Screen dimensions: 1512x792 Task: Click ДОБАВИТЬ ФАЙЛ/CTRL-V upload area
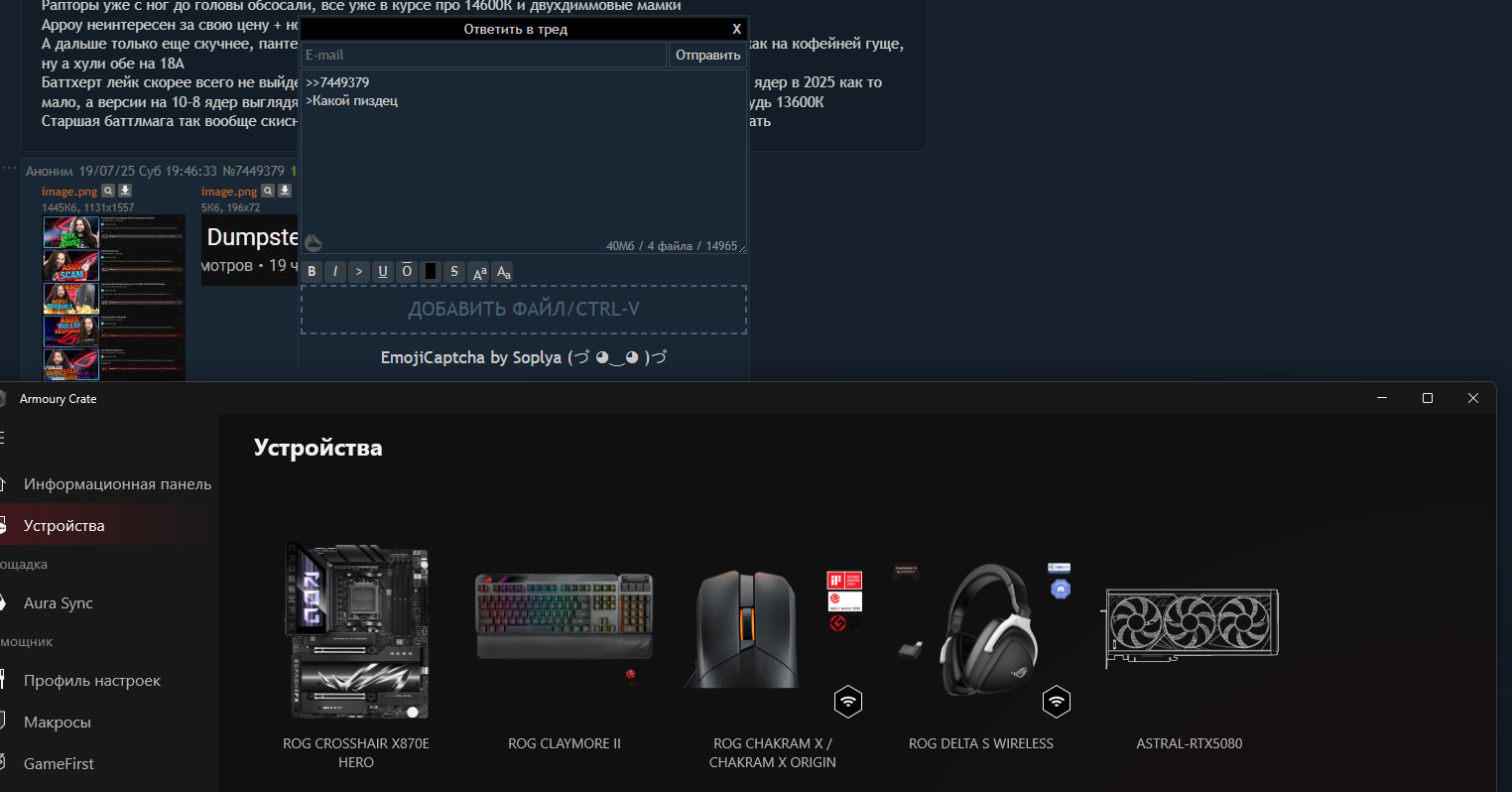click(x=524, y=310)
